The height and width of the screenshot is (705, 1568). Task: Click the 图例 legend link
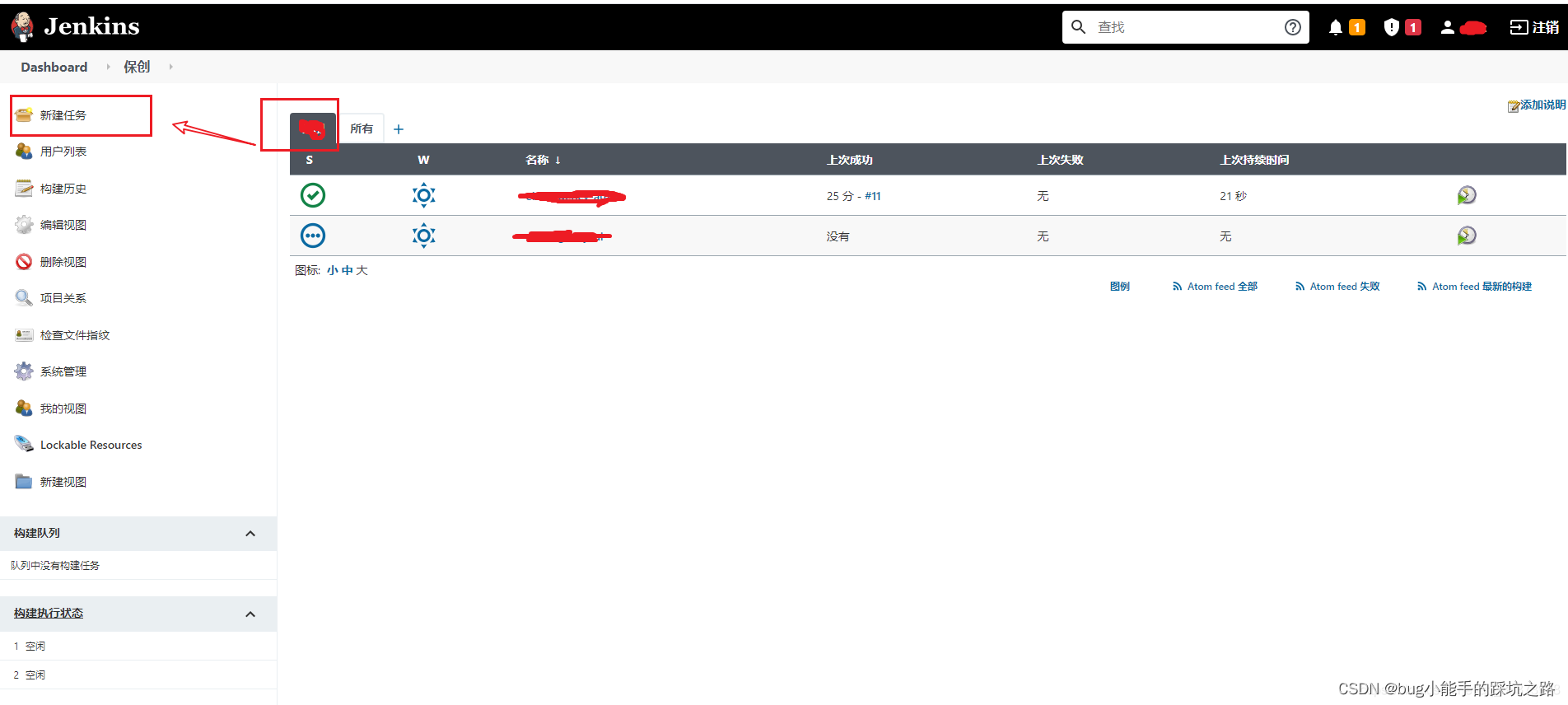point(1120,287)
